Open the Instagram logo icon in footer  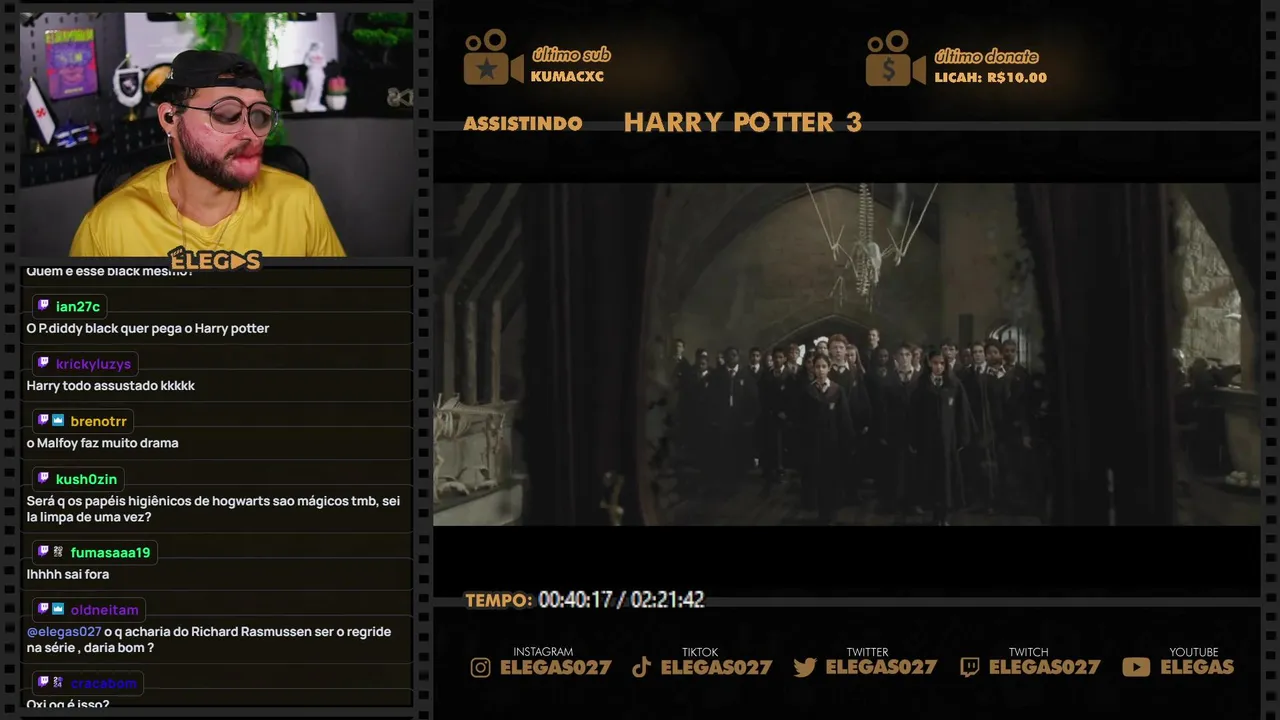tap(481, 667)
